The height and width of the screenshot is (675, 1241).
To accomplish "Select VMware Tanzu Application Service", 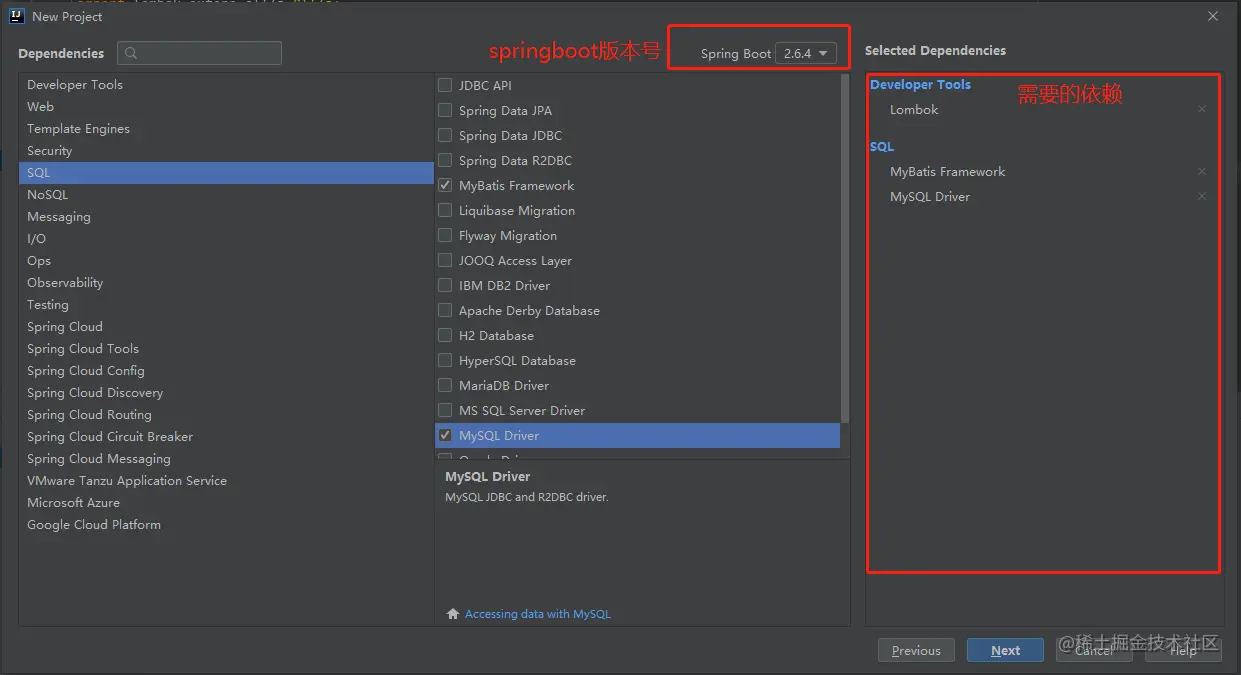I will click(226, 480).
